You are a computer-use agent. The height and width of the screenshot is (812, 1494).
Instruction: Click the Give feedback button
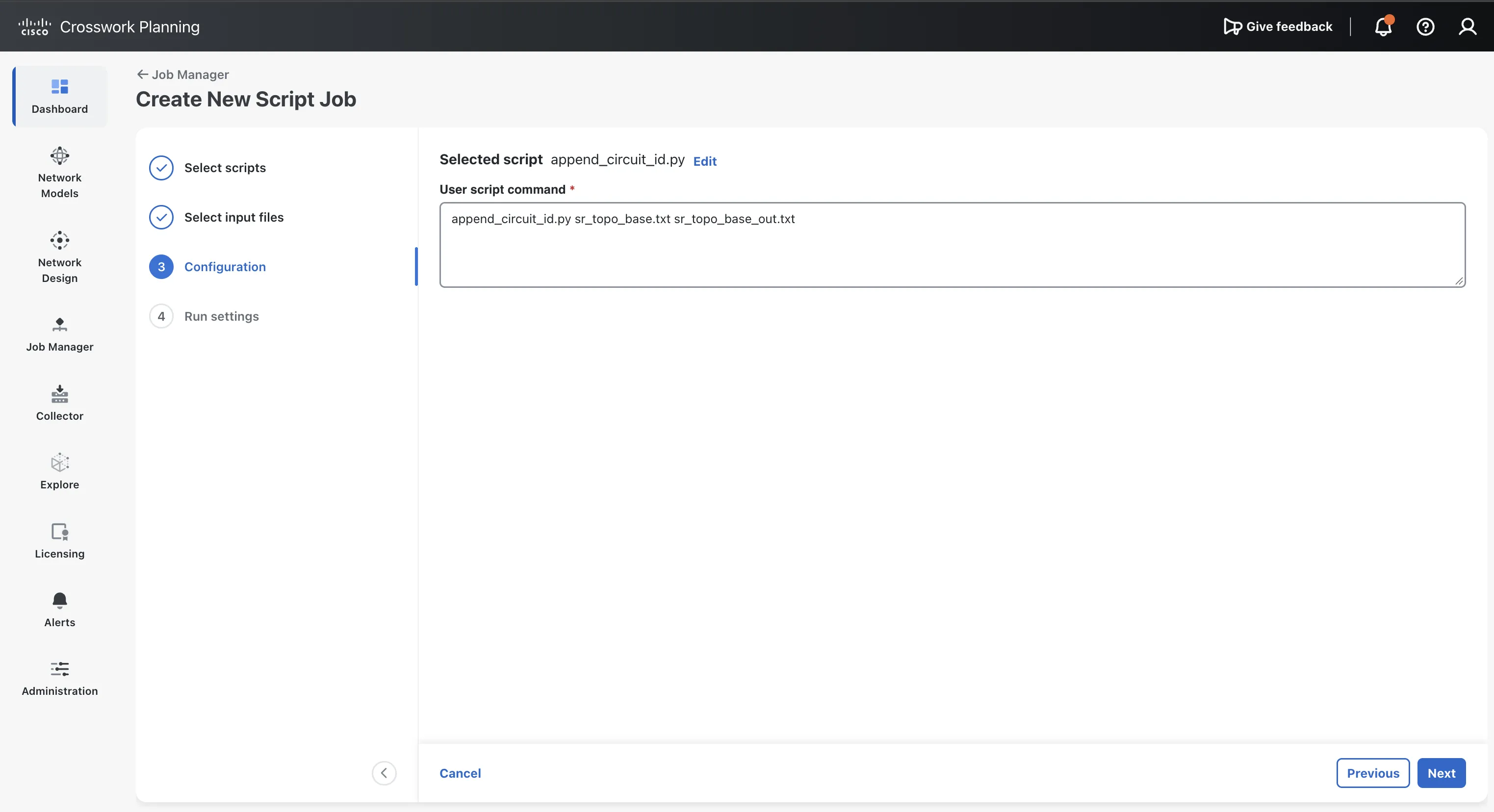coord(1278,26)
